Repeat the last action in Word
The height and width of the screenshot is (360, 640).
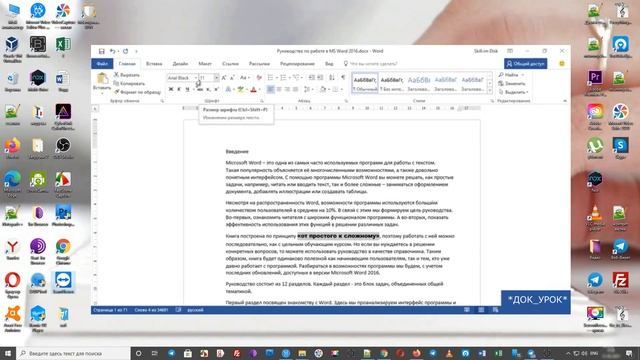click(125, 51)
